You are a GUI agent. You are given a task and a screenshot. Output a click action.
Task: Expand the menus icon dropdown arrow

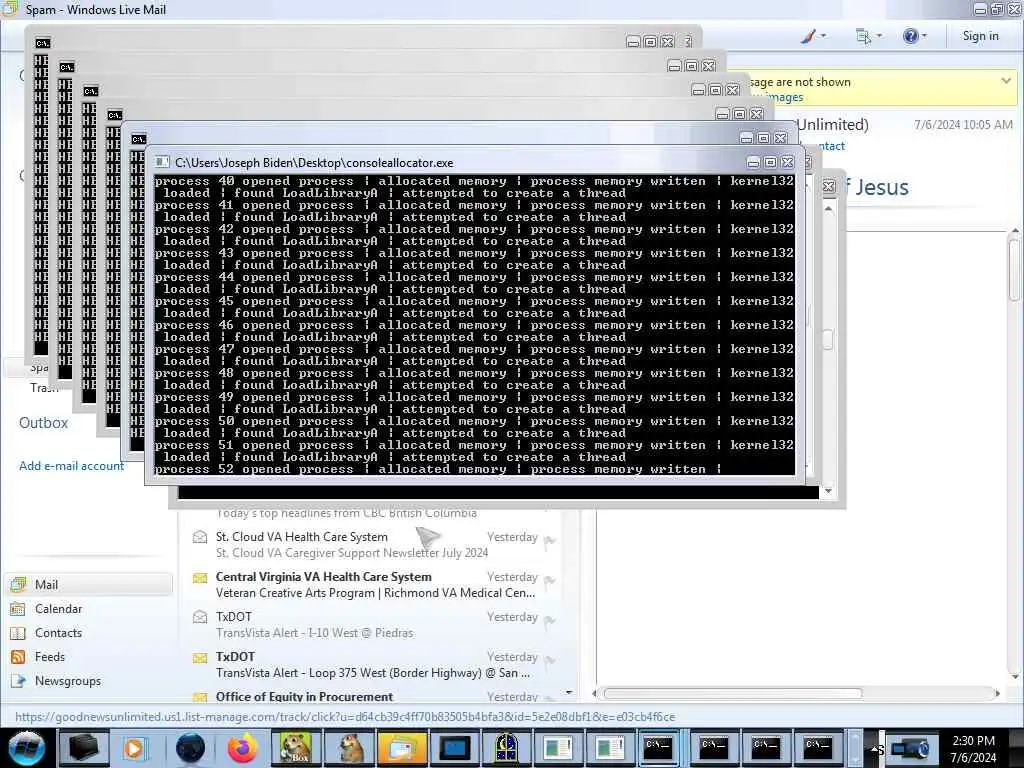(879, 36)
